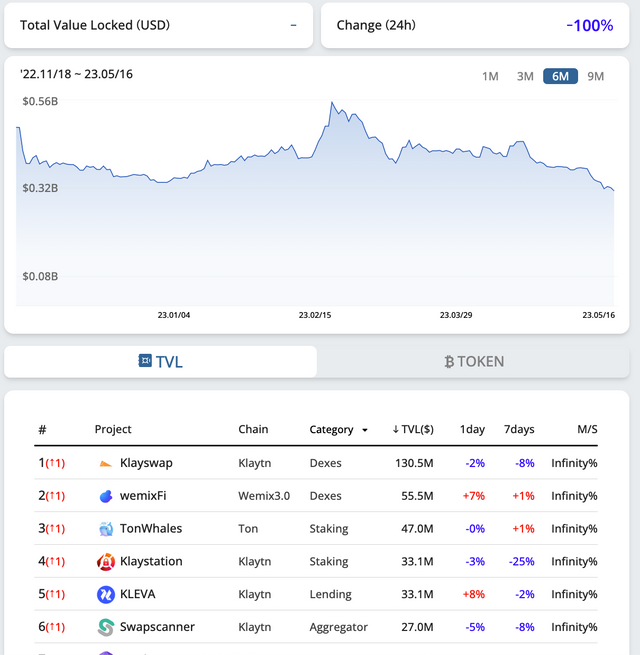Click rank 6 cell for Swapscanner
This screenshot has height=655, width=640.
click(51, 627)
